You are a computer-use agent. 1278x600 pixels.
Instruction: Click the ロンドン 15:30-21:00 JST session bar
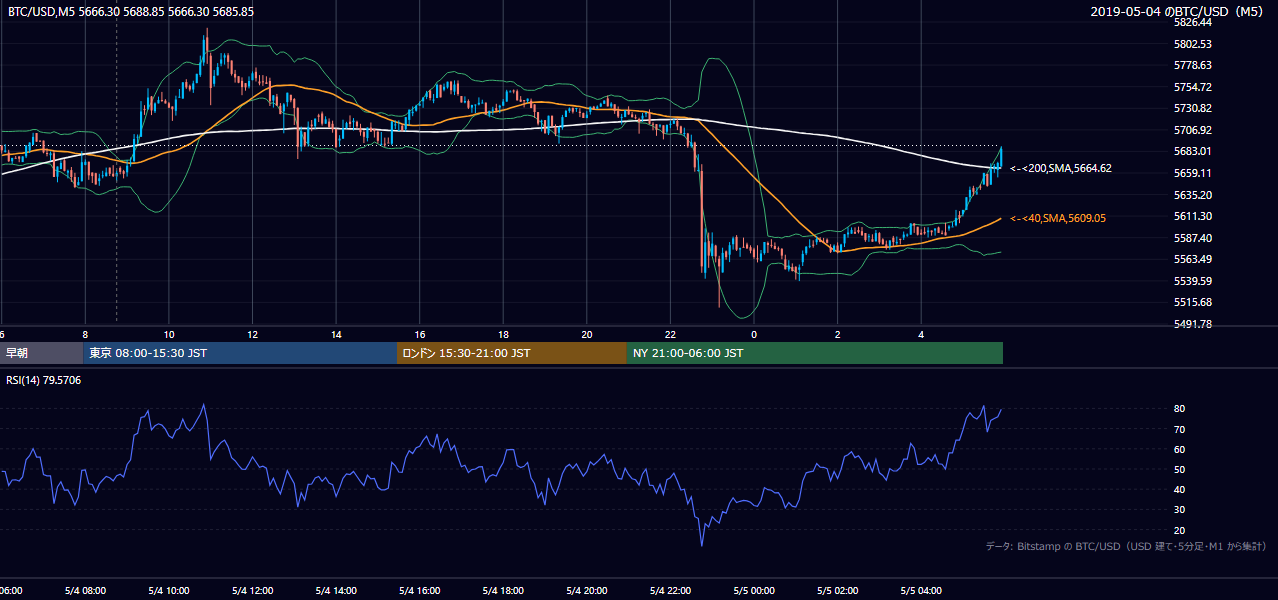click(x=512, y=353)
